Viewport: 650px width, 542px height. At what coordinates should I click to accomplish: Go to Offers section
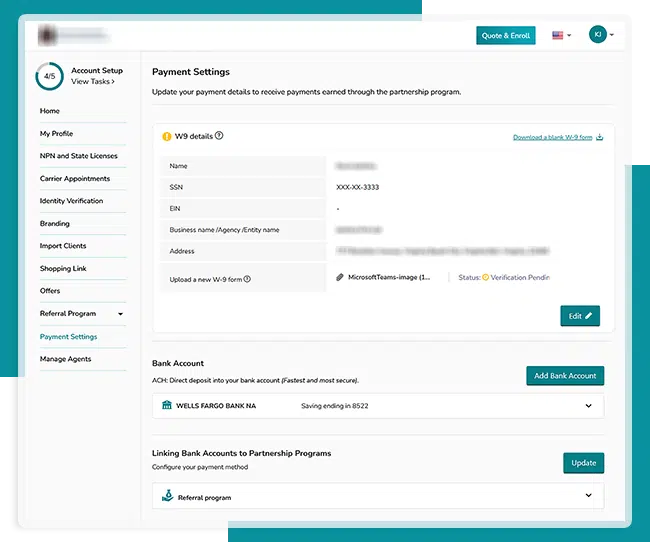click(x=50, y=291)
